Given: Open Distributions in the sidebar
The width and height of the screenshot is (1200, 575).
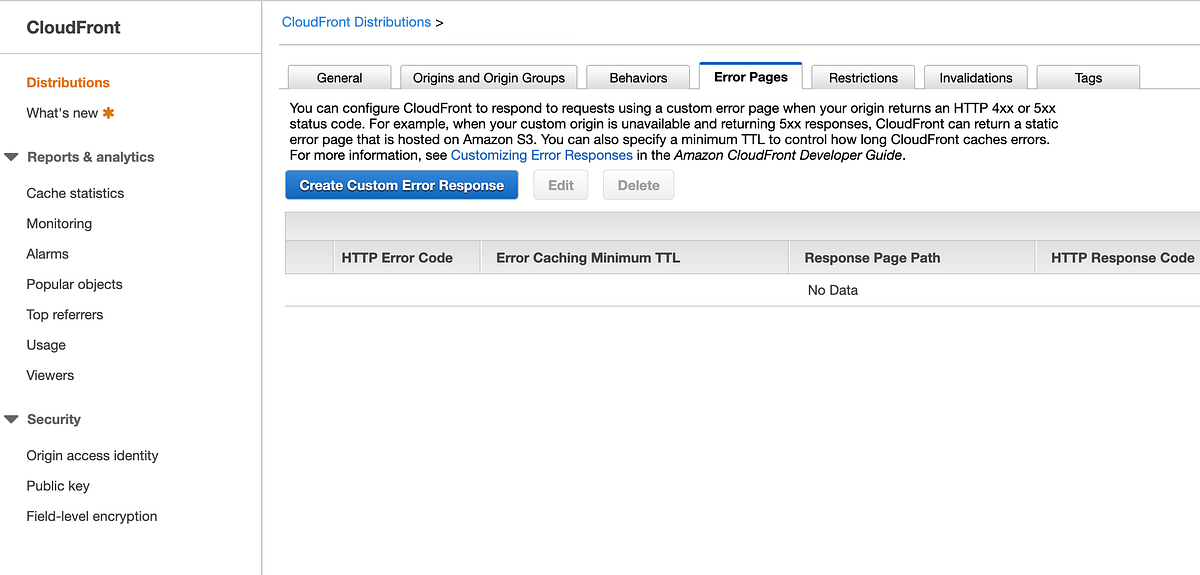Looking at the screenshot, I should (68, 82).
